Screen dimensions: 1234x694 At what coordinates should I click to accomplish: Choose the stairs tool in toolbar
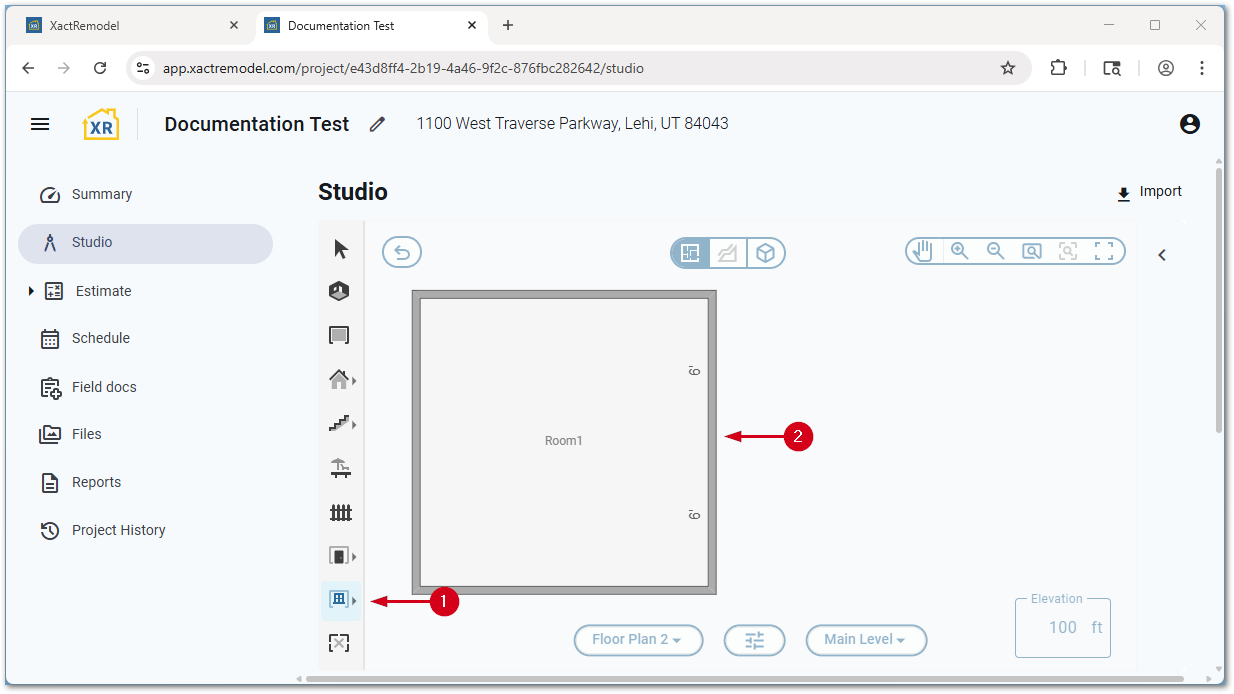(340, 424)
